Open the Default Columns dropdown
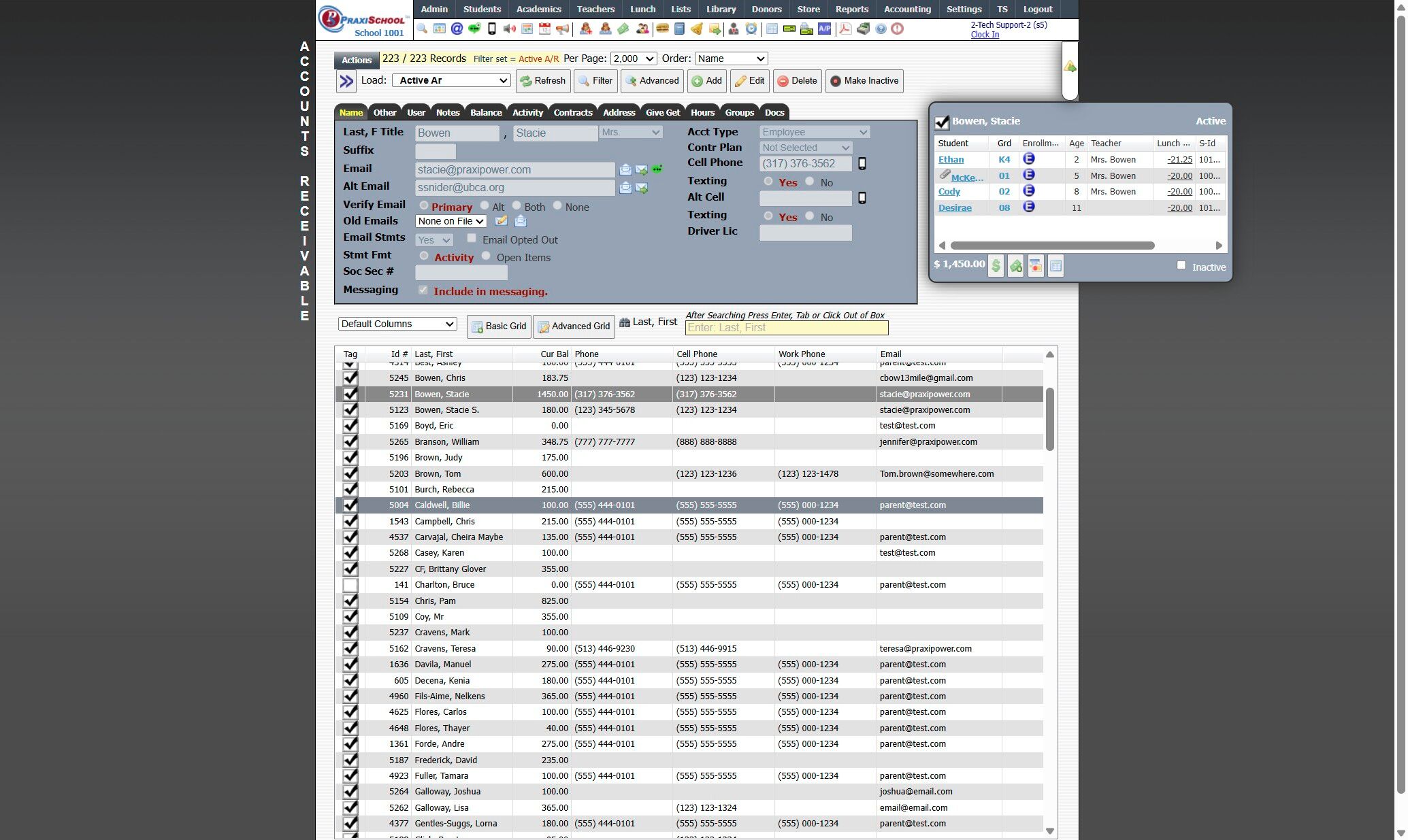The image size is (1408, 840). click(397, 324)
